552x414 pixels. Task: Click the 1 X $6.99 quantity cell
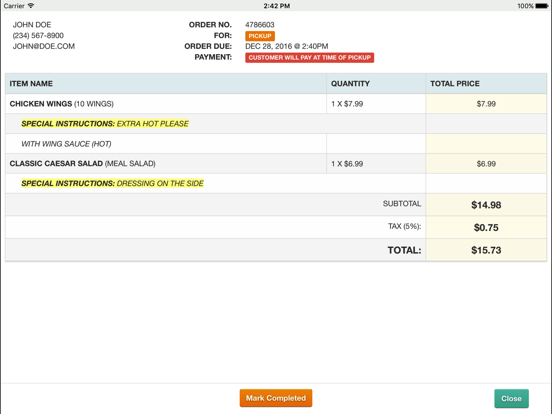(x=376, y=163)
